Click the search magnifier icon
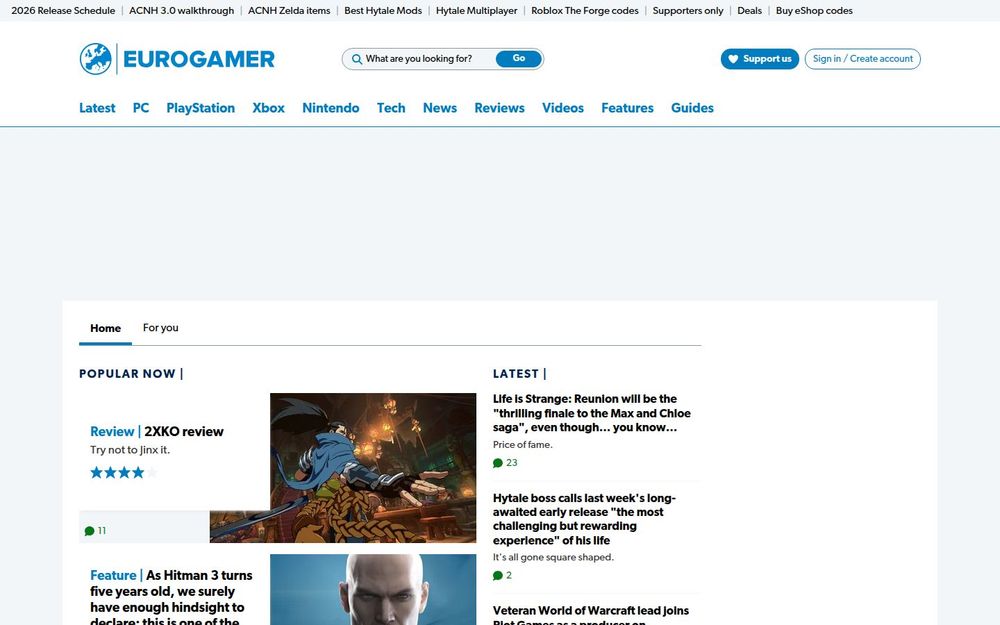This screenshot has width=1000, height=625. pyautogui.click(x=357, y=59)
